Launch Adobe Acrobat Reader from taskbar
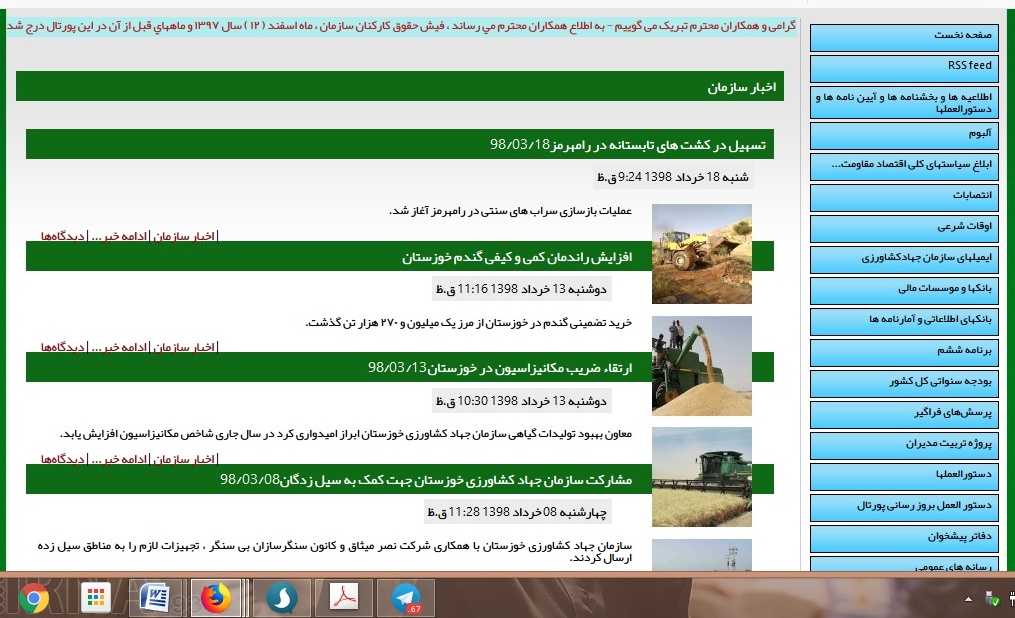The height and width of the screenshot is (618, 1015). click(x=344, y=598)
